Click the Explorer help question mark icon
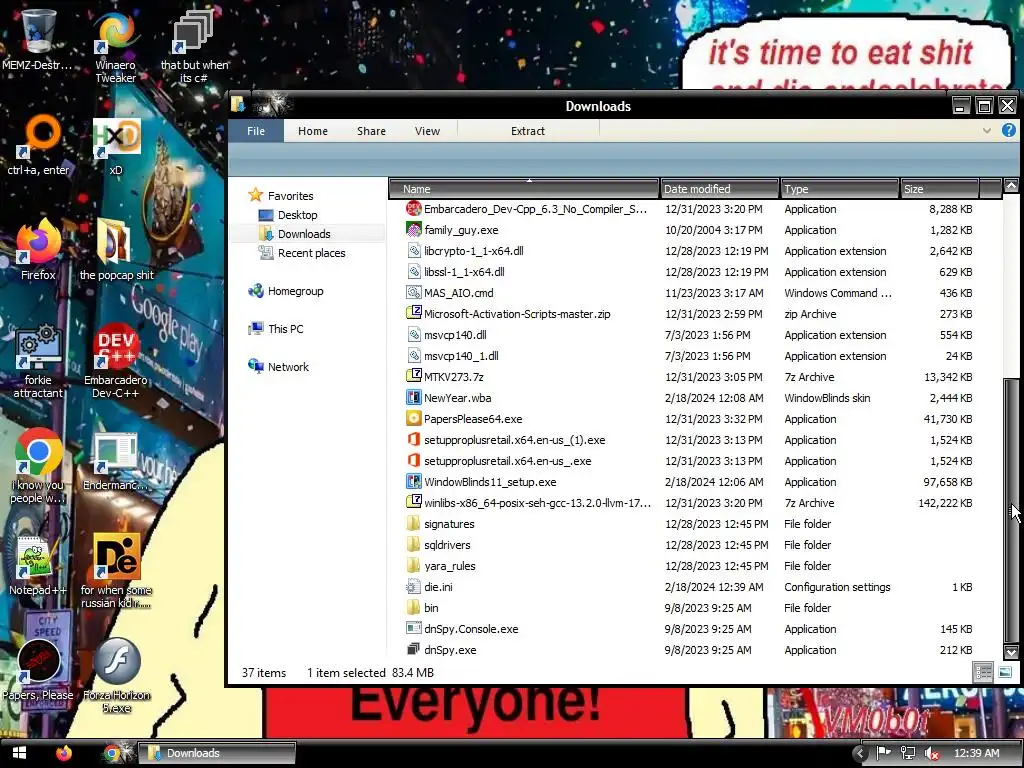Screen dimensions: 1024x768 [1008, 131]
